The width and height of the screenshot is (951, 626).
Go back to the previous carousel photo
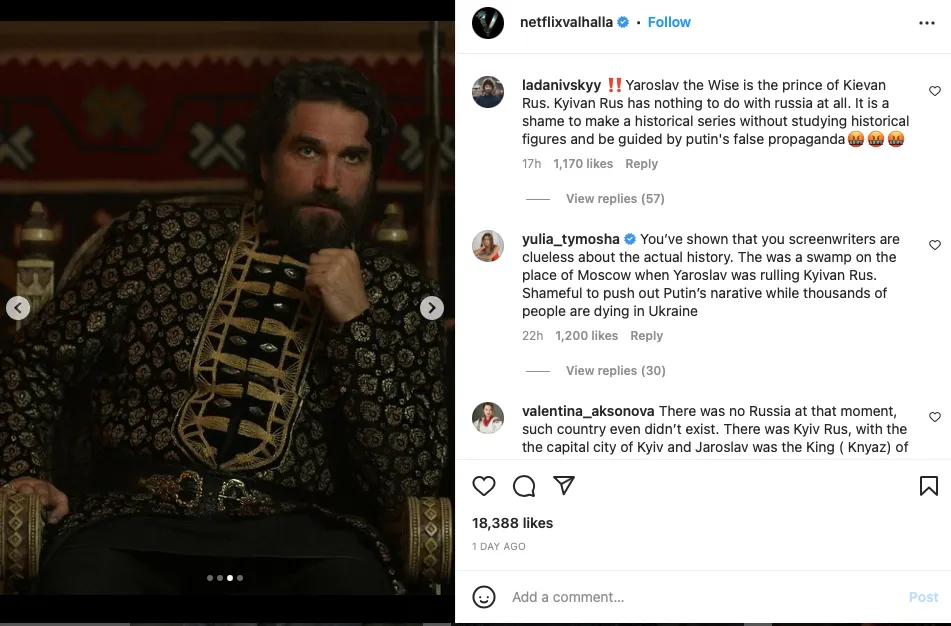[17, 308]
